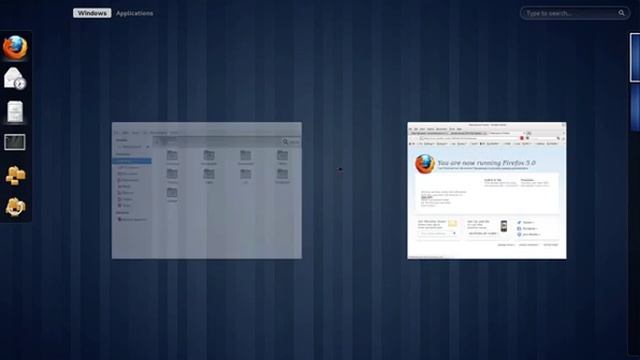Click the magnifier icon in the search box
Image resolution: width=640 pixels, height=360 pixels.
coord(621,13)
